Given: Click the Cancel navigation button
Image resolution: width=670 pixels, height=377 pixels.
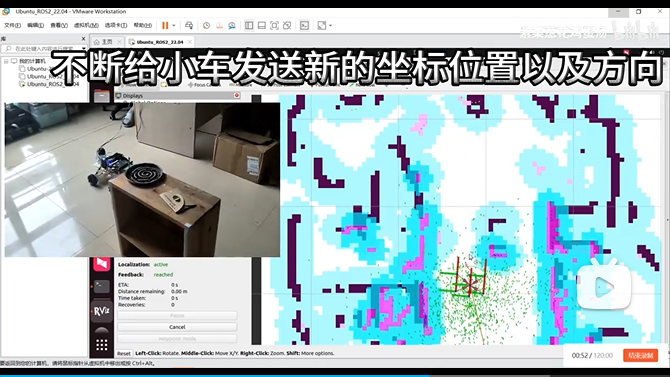Looking at the screenshot, I should [177, 327].
